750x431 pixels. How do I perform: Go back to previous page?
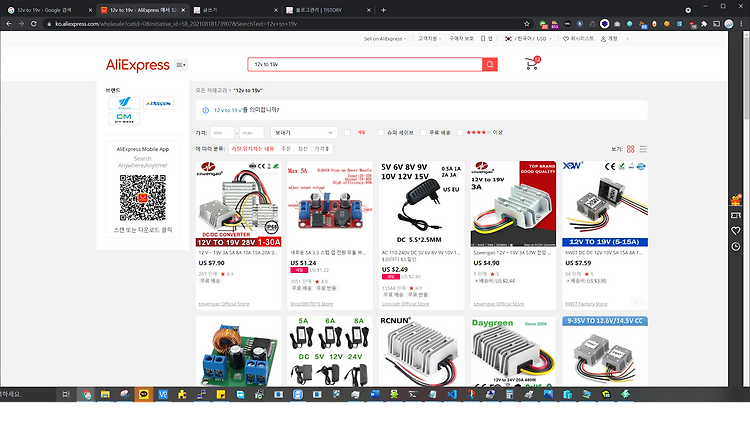[x=9, y=23]
